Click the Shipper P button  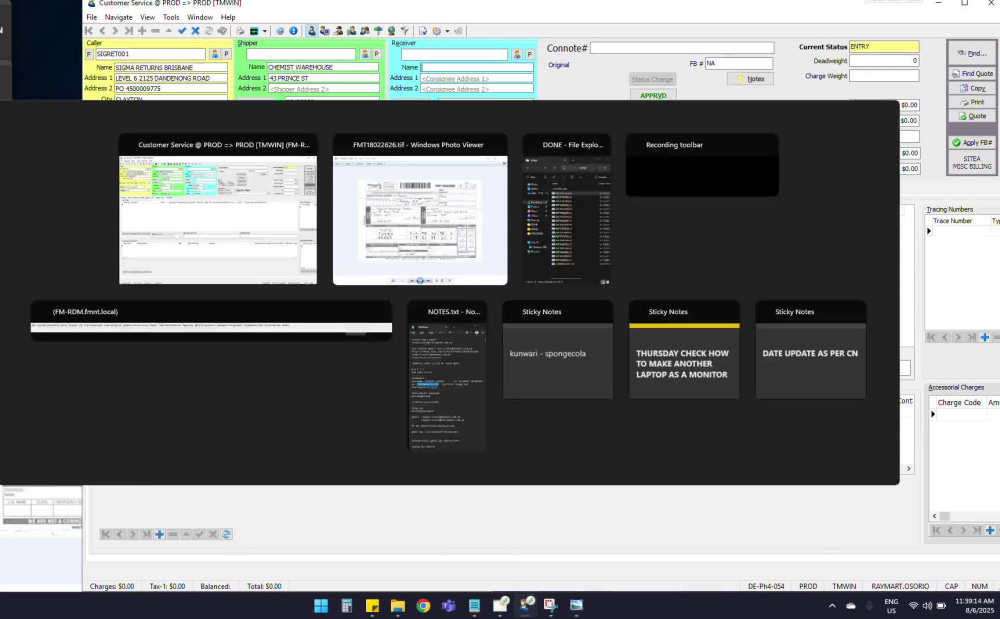click(x=376, y=54)
